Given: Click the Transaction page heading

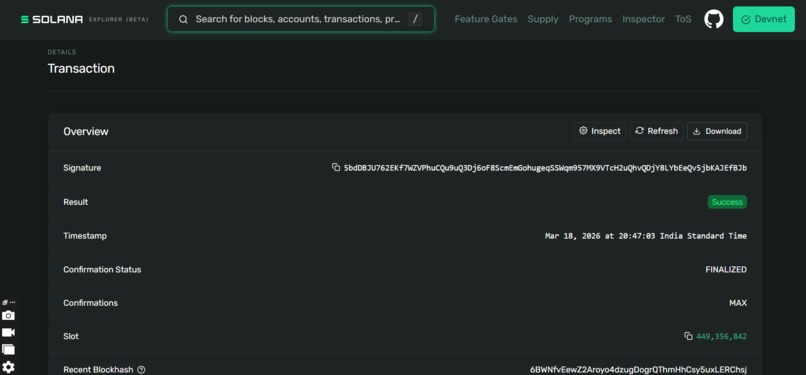Looking at the screenshot, I should click(81, 69).
